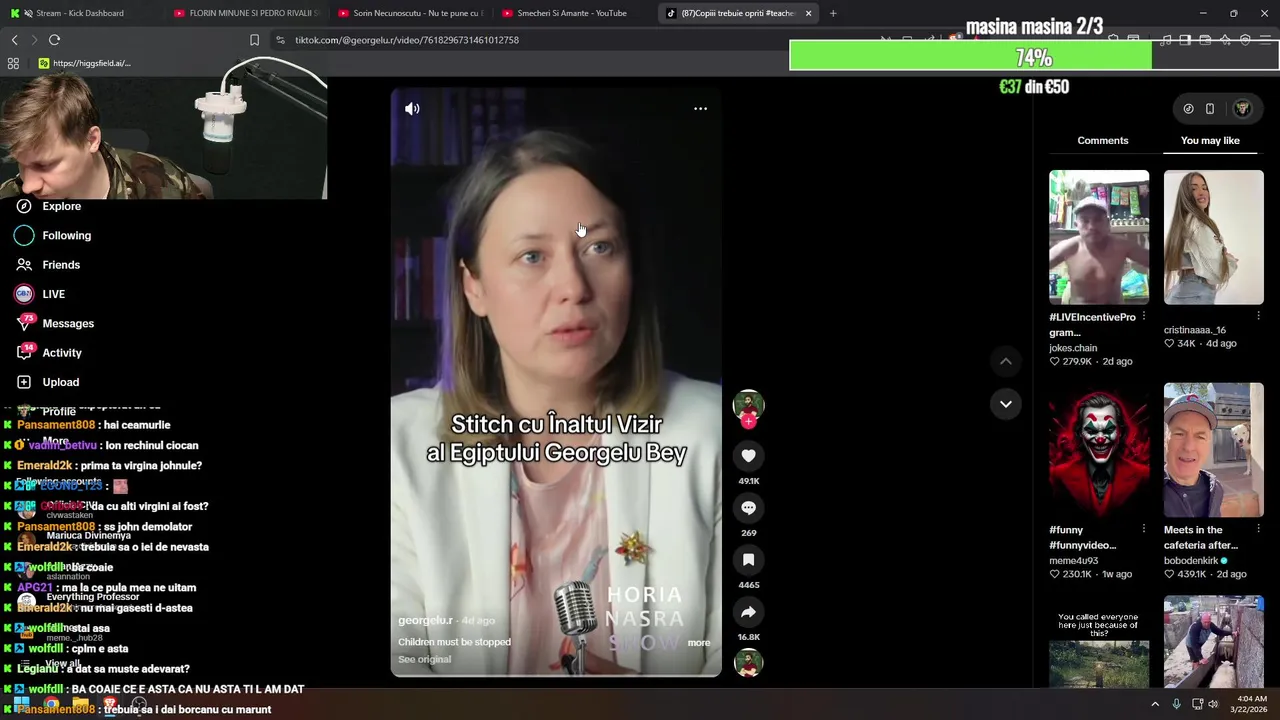This screenshot has width=1280, height=720.
Task: Switch to the You may like tab
Action: [1210, 141]
